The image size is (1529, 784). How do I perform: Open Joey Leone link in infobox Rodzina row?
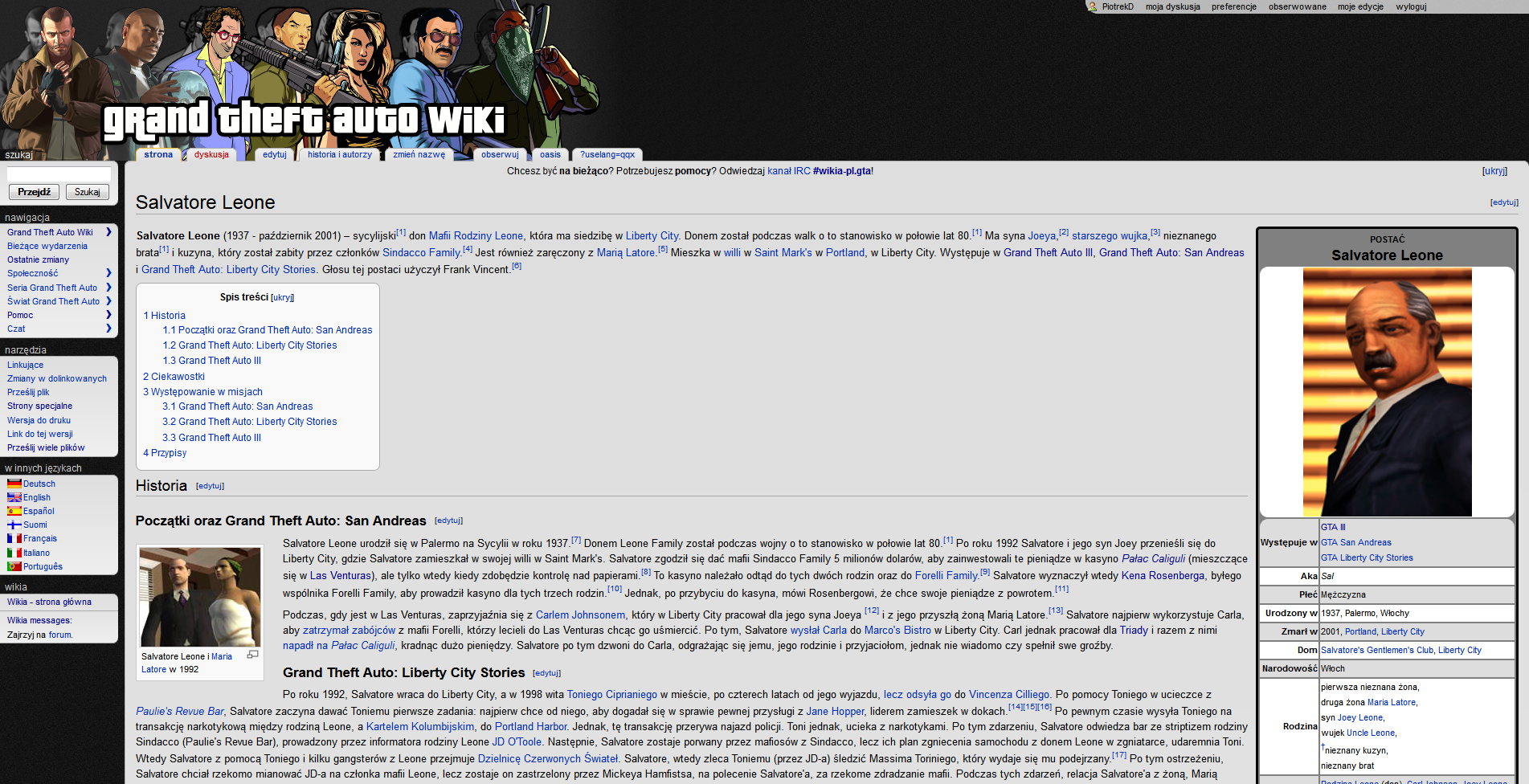pyautogui.click(x=1360, y=717)
